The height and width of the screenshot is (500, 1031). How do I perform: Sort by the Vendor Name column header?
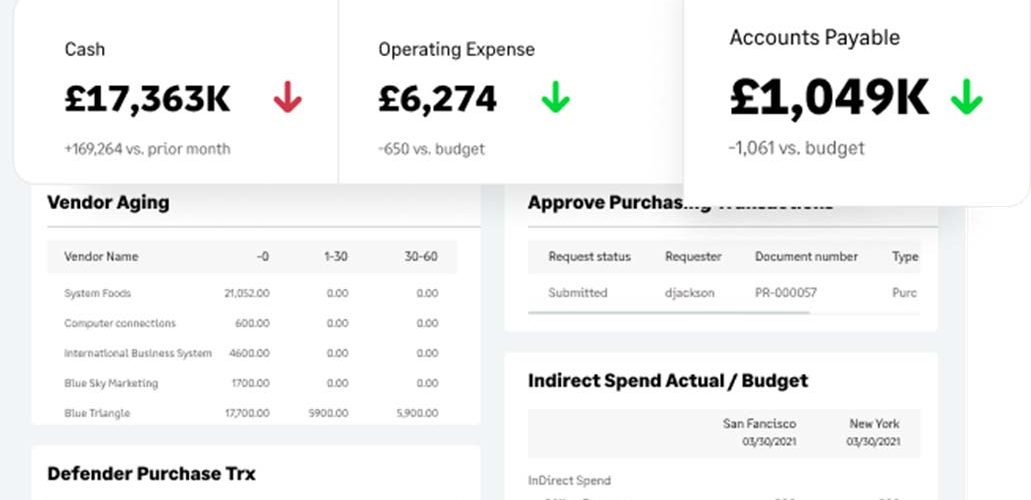tap(101, 257)
